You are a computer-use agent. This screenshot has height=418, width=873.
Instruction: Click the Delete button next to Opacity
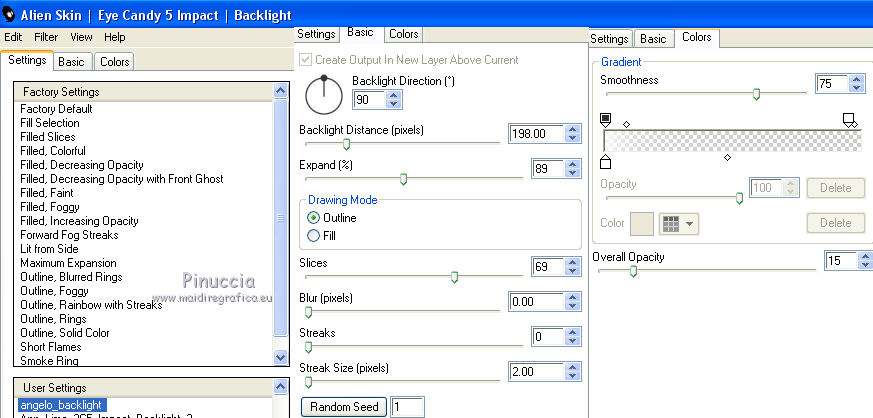point(836,188)
